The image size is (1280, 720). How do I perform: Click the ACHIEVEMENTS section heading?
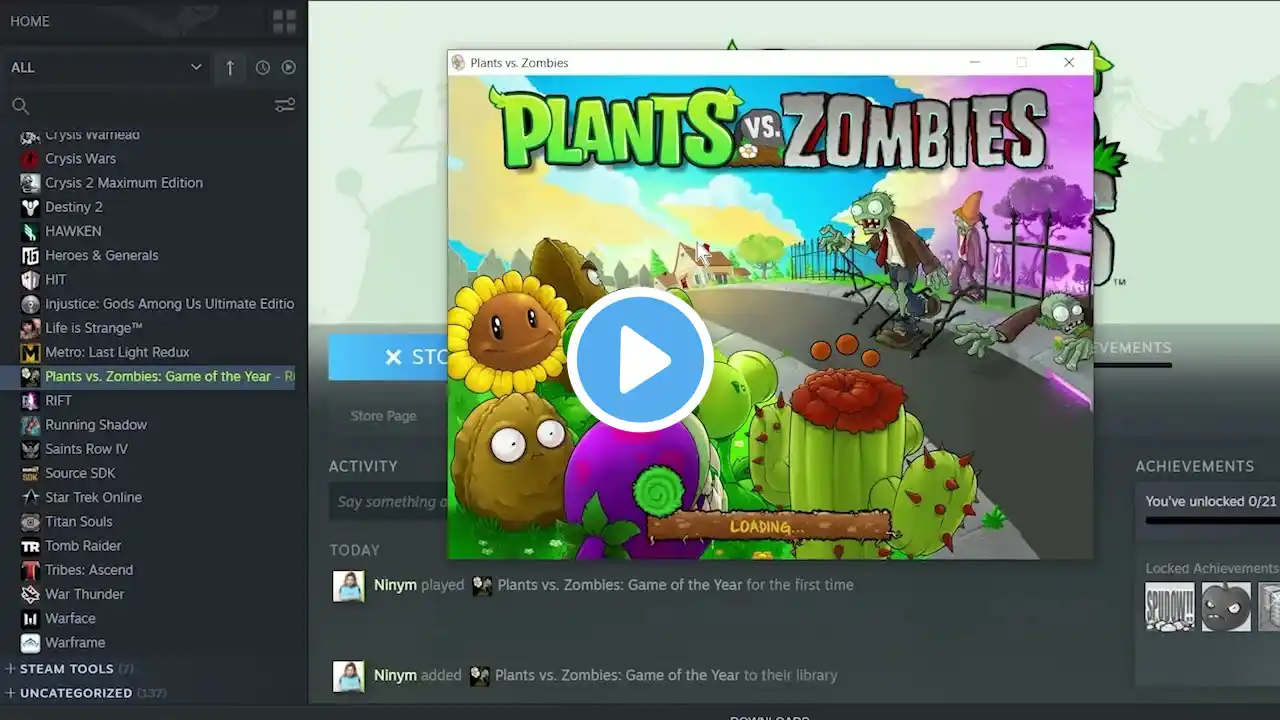coord(1194,466)
